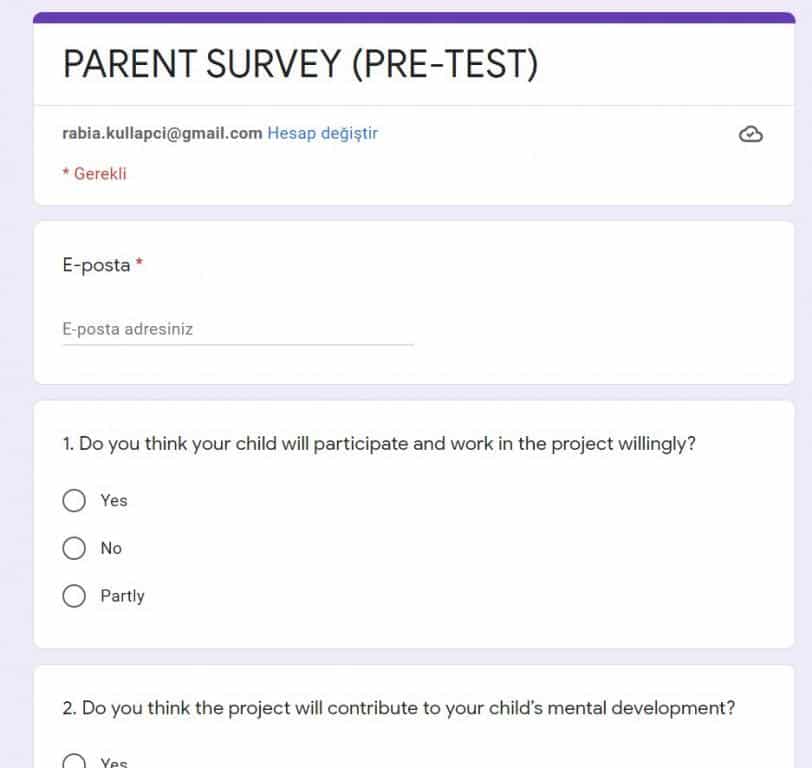Screen dimensions: 812x768
Task: Click the 'PARENT SURVEY (PRE-TEST)' form title
Action: pyautogui.click(x=300, y=64)
